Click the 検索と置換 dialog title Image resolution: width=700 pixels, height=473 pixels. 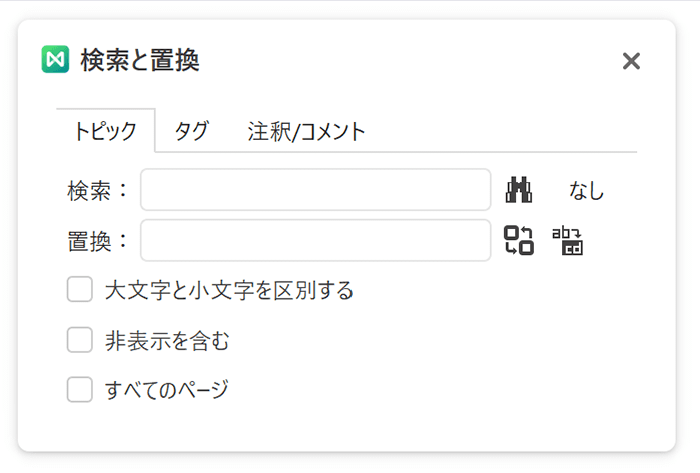140,60
